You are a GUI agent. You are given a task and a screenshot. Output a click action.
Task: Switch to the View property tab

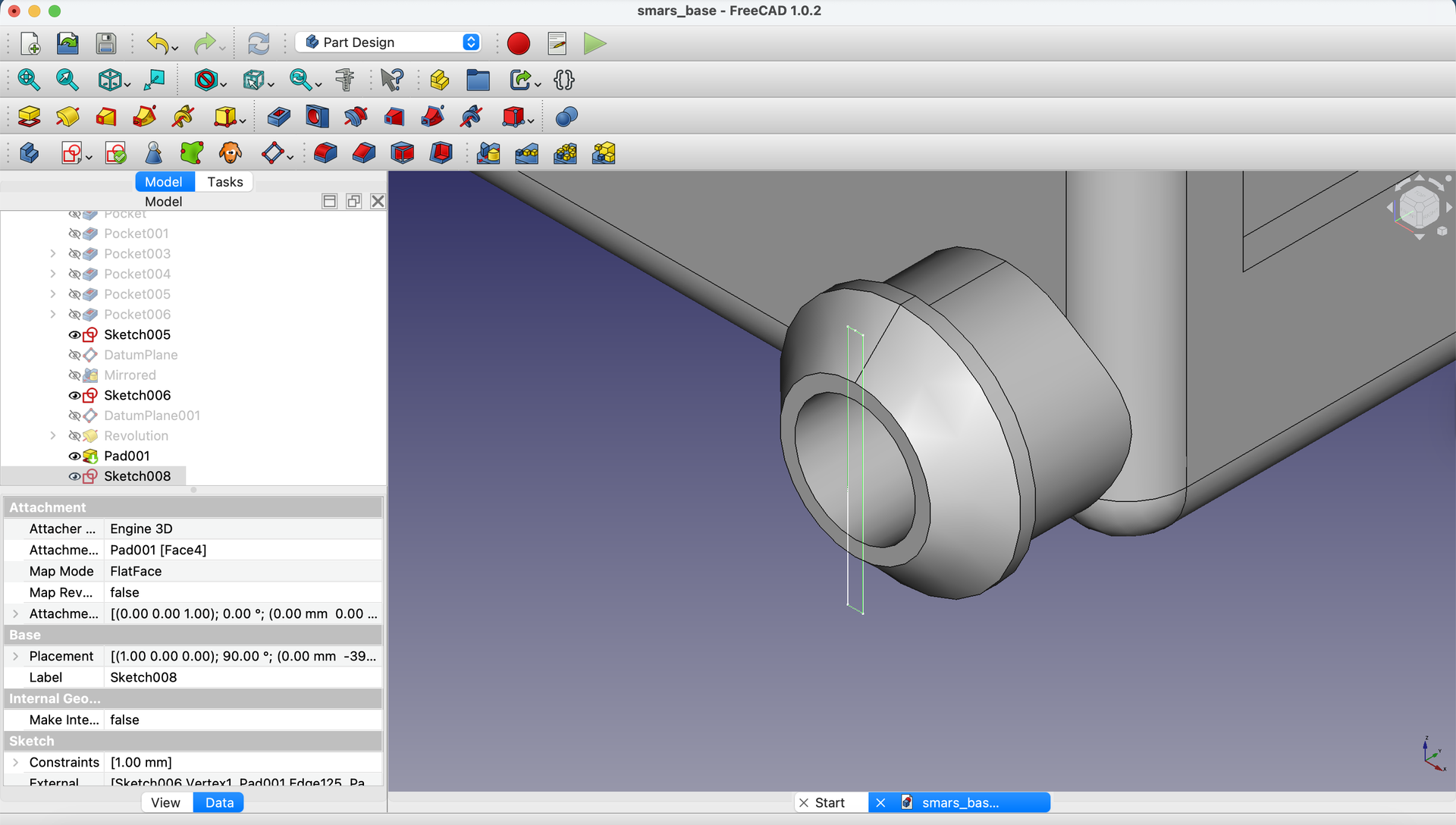pos(165,802)
